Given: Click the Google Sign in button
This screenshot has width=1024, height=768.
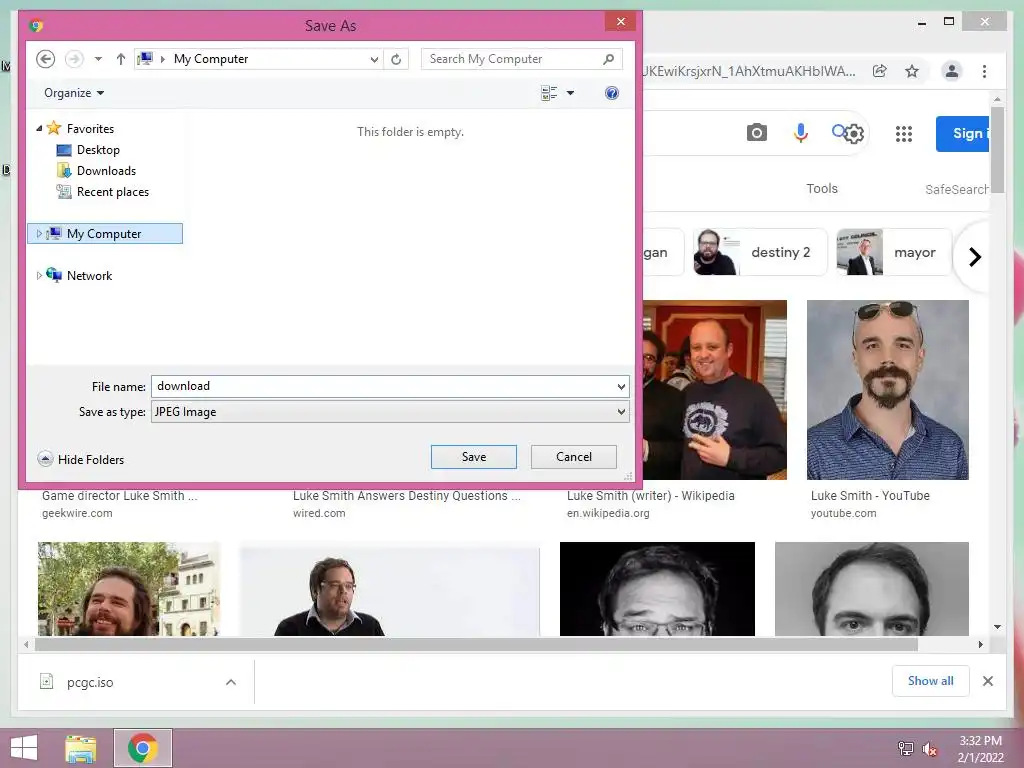Looking at the screenshot, I should [x=963, y=134].
